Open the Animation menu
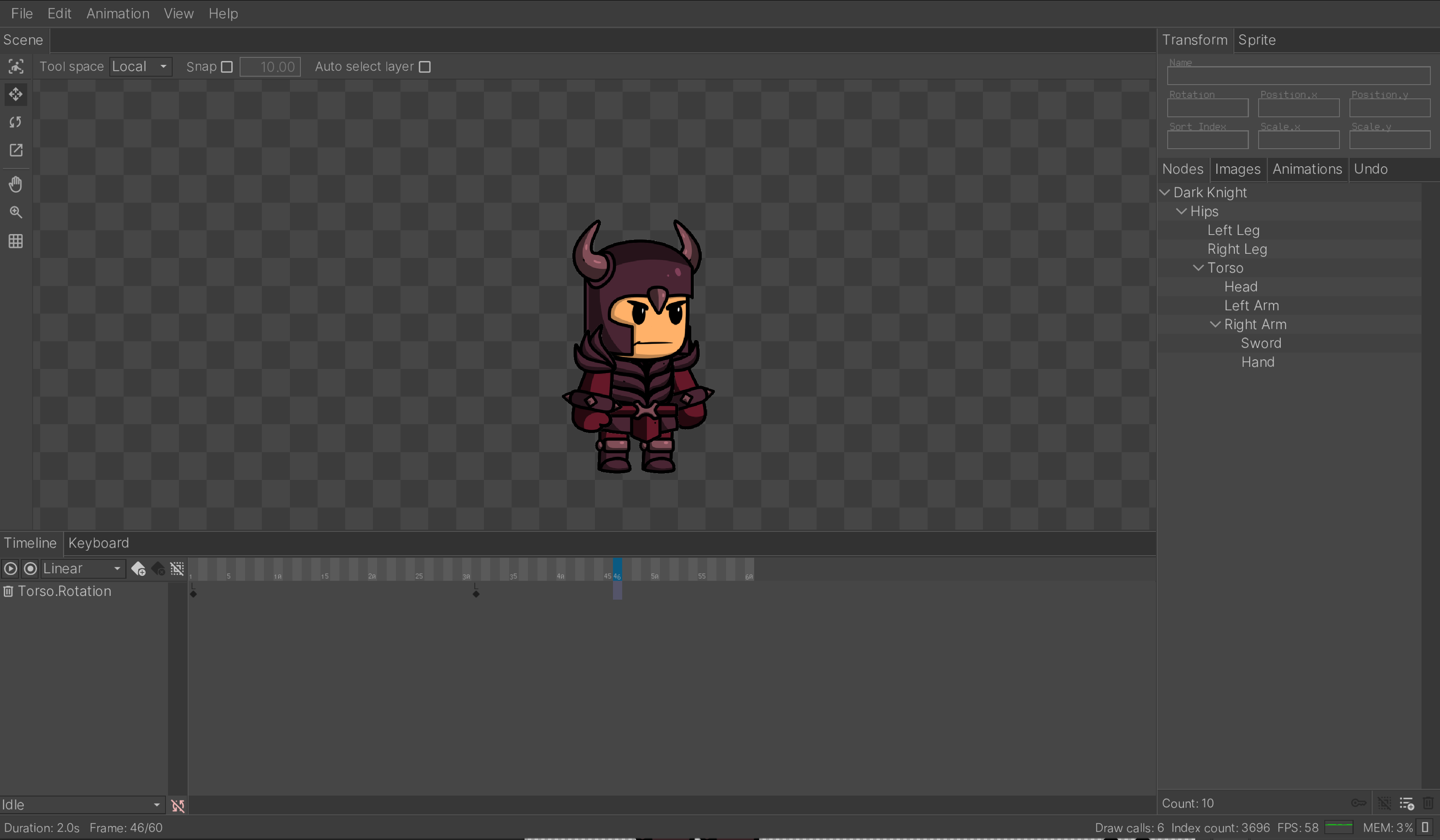Screen dimensions: 1440x840 pos(118,13)
